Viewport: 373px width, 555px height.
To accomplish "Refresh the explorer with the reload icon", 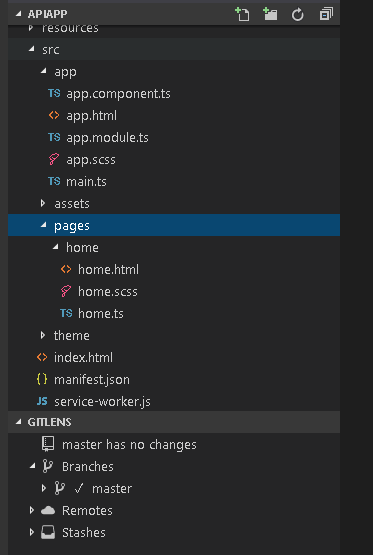I will point(298,15).
